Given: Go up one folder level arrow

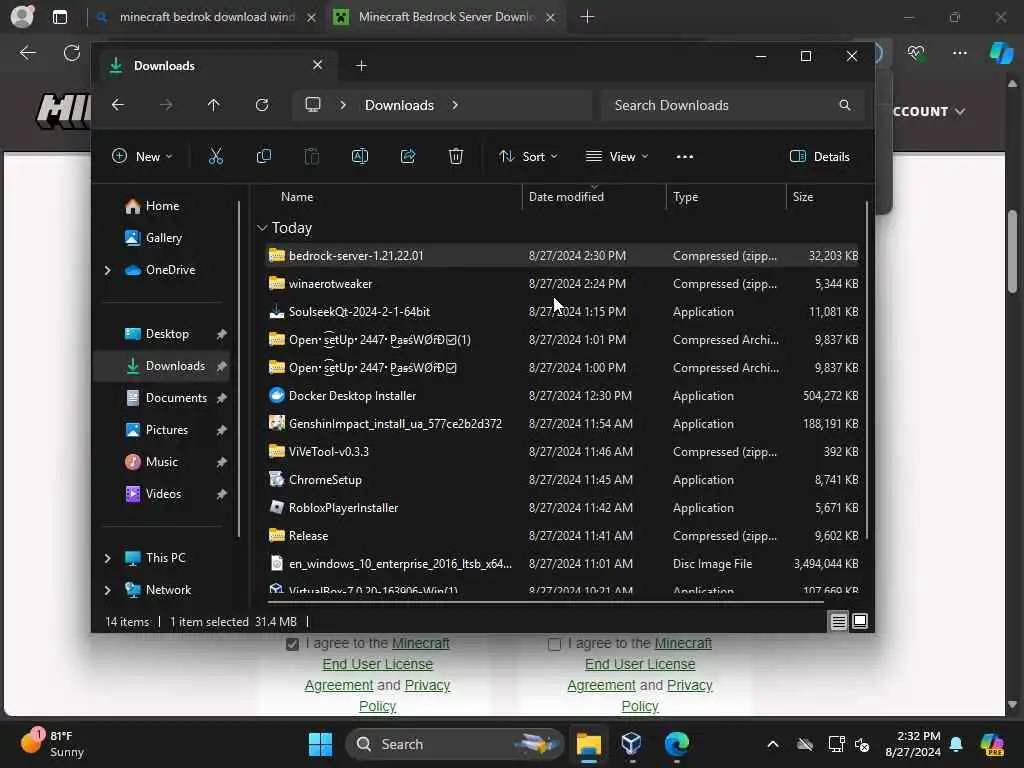Looking at the screenshot, I should point(214,105).
